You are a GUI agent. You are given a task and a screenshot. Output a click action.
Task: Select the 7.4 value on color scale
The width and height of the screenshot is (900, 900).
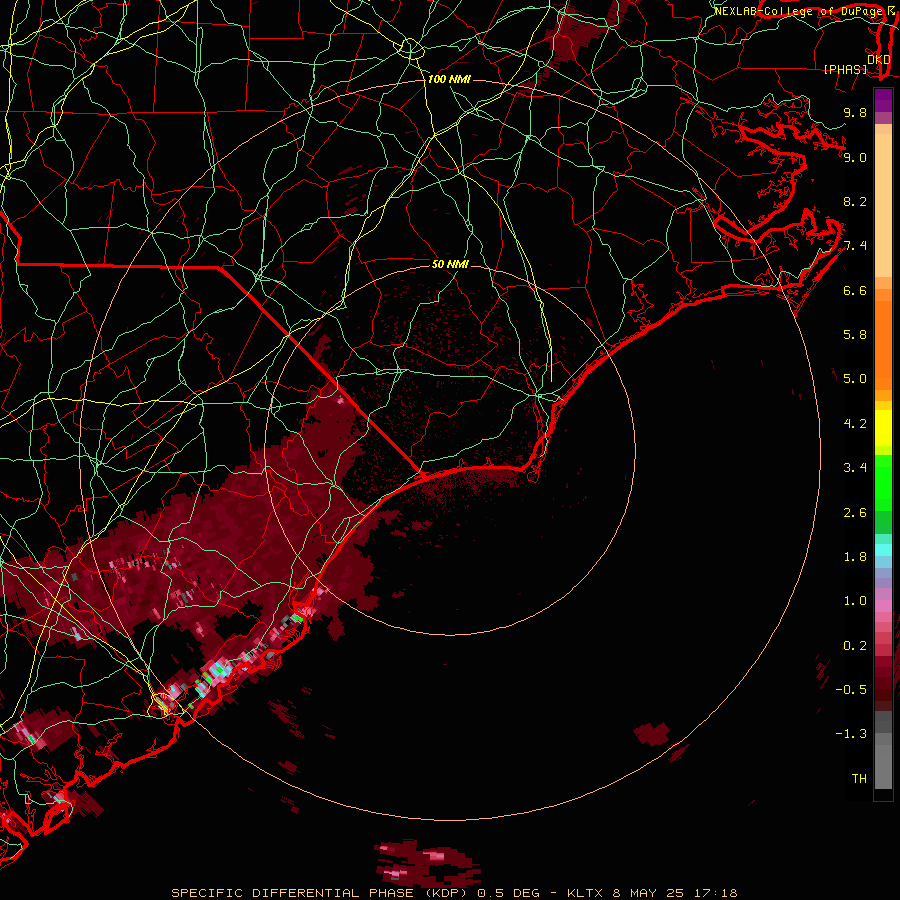click(x=855, y=246)
